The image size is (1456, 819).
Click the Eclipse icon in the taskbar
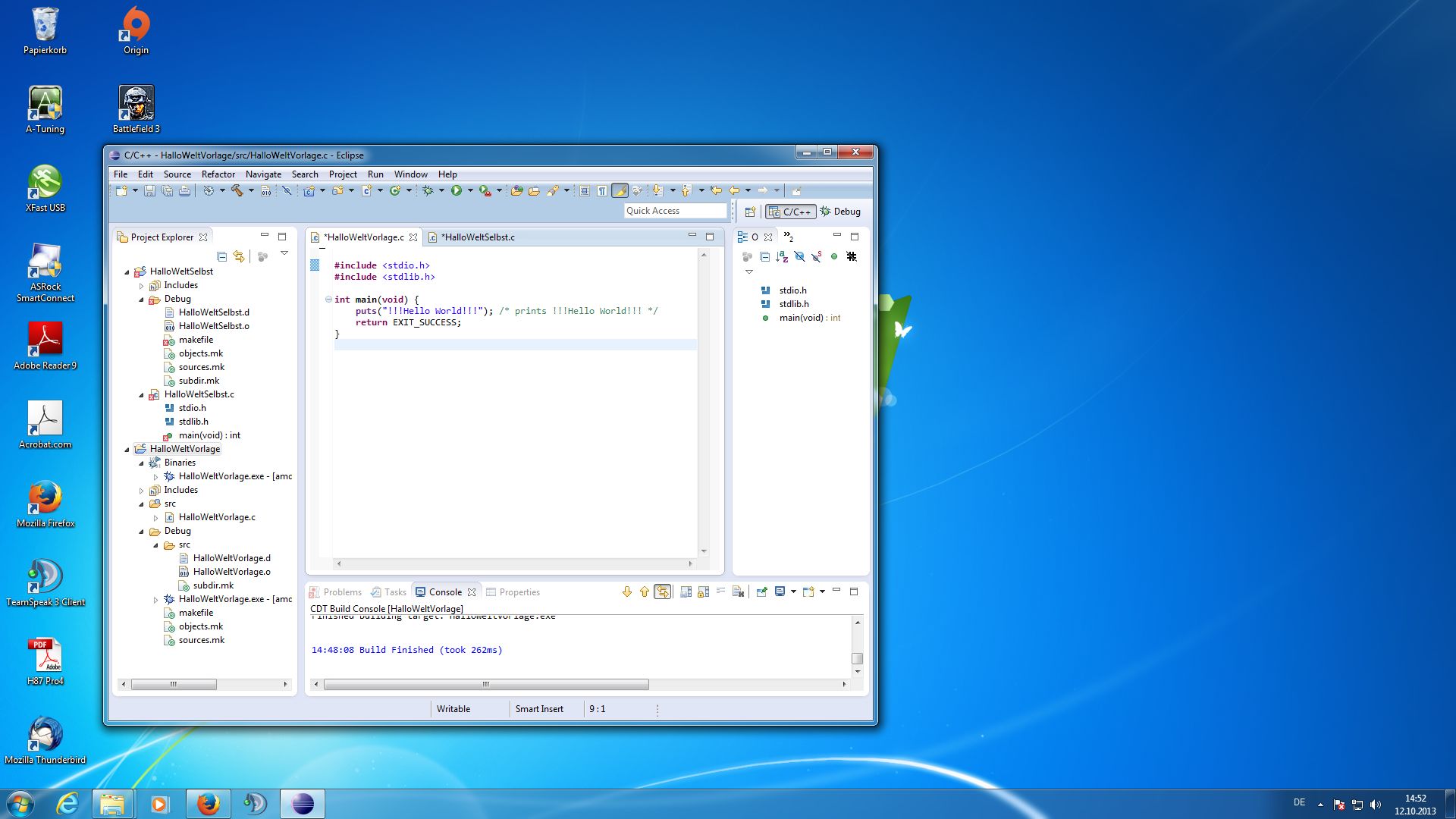303,804
